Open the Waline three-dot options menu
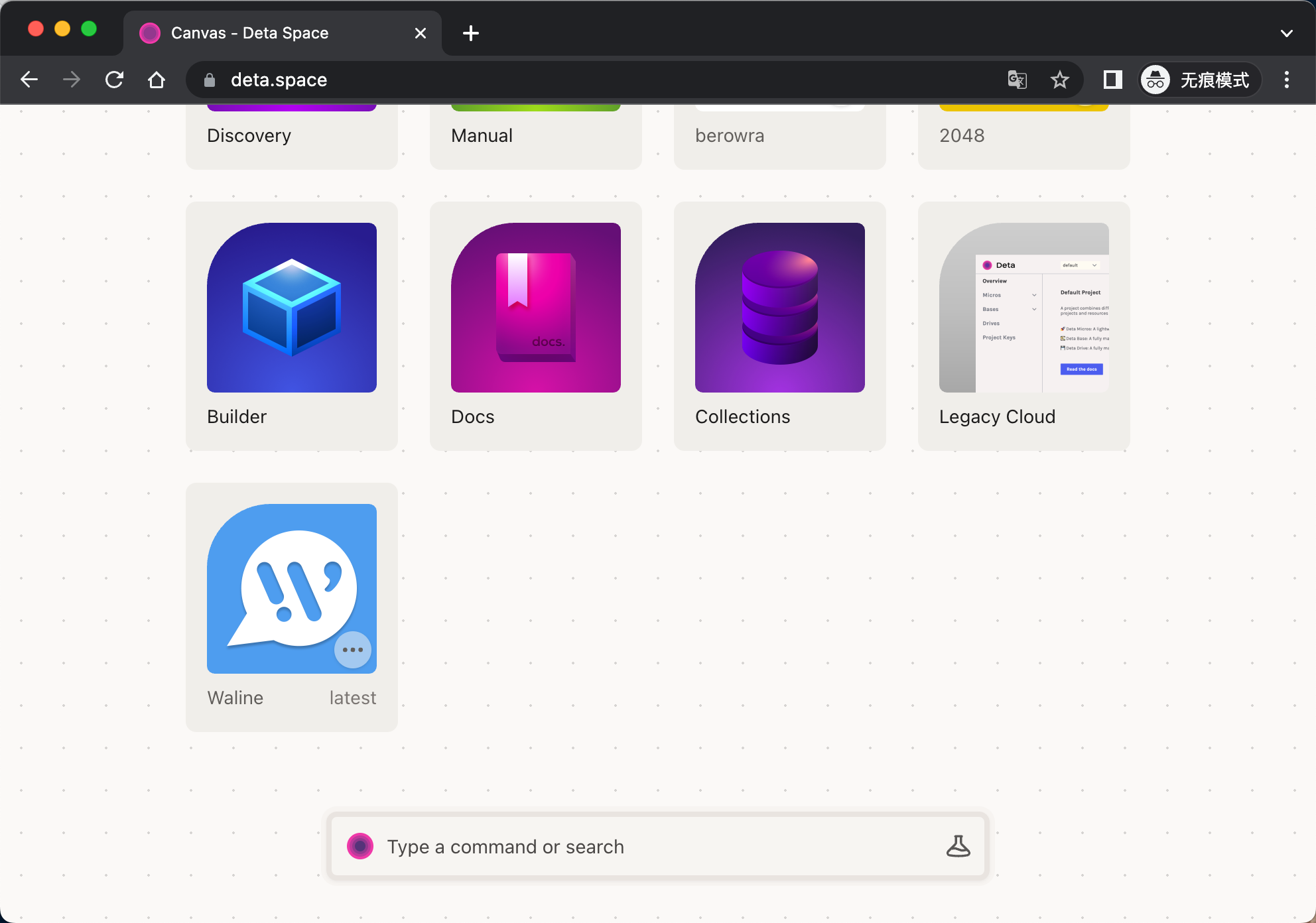Viewport: 1316px width, 923px height. (352, 650)
